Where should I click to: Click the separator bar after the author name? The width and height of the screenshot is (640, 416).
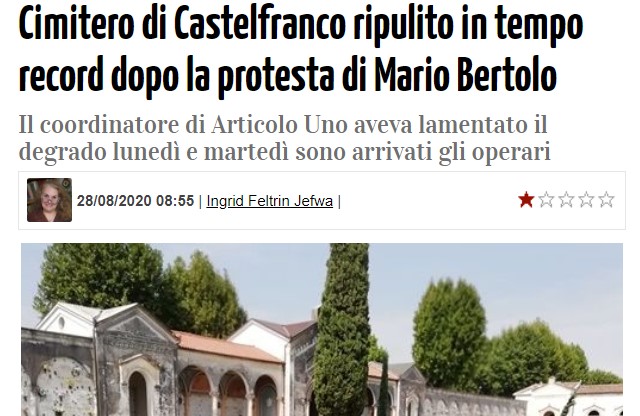click(339, 201)
